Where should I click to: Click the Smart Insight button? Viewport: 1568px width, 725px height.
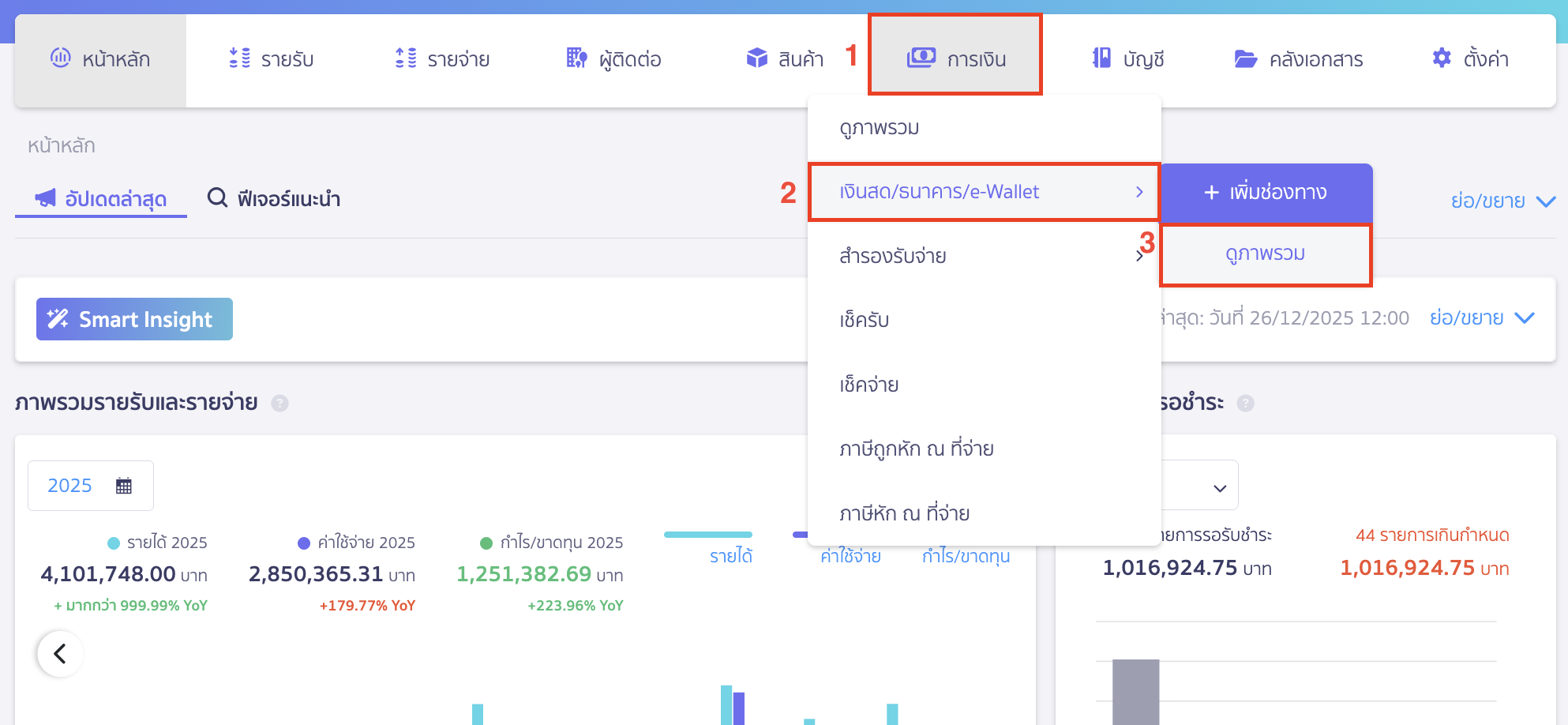point(134,319)
